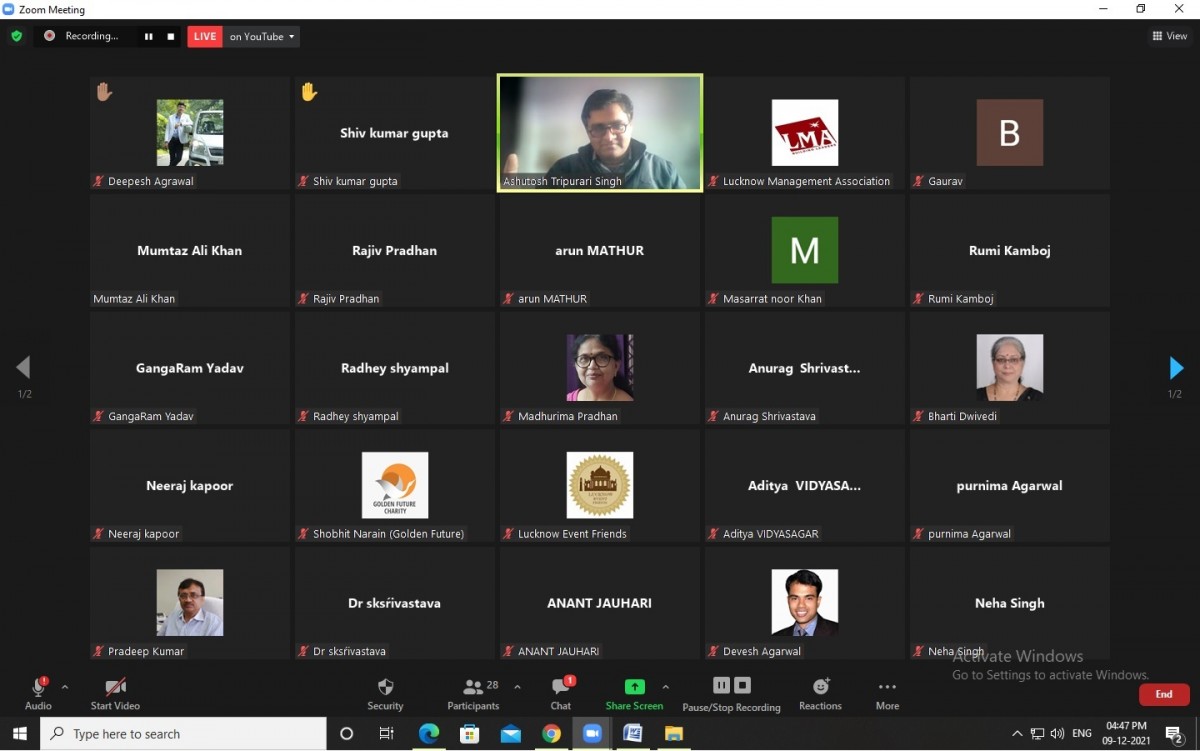Viewport: 1200px width, 751px height.
Task: Open the Reactions menu
Action: point(821,693)
